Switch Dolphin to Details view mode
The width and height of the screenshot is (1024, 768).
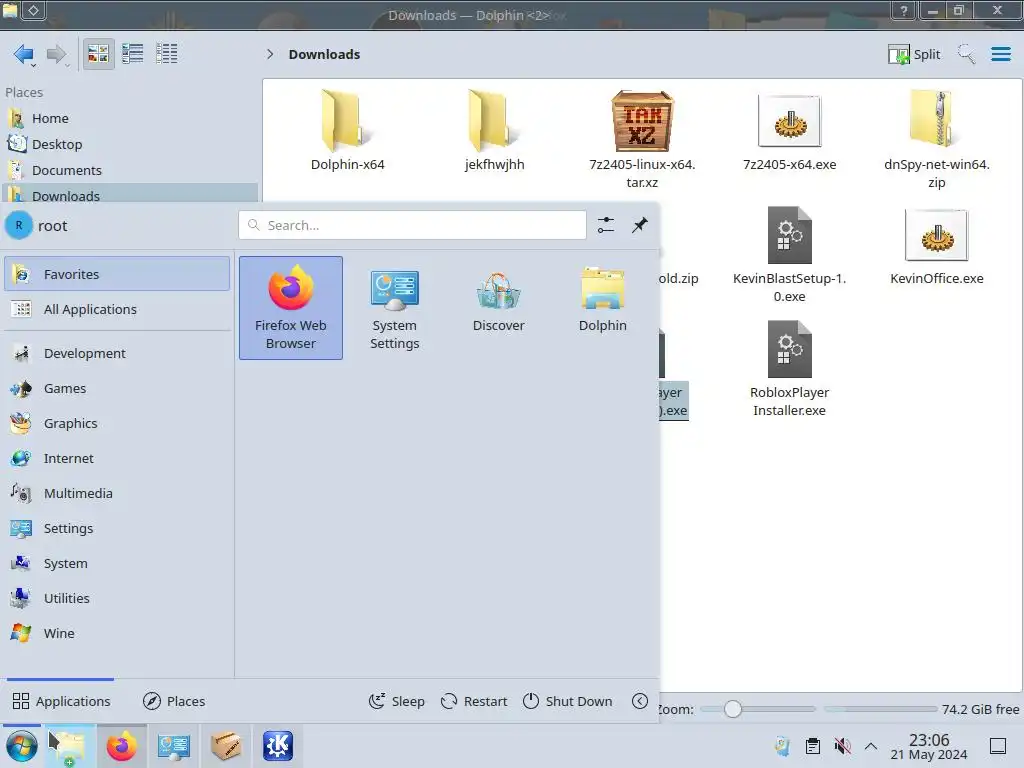[167, 54]
